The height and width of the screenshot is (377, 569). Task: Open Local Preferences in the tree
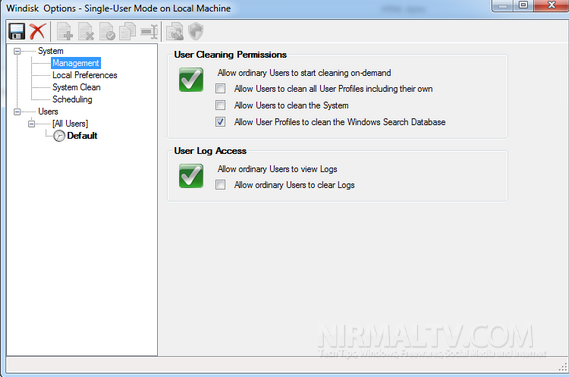(x=85, y=75)
